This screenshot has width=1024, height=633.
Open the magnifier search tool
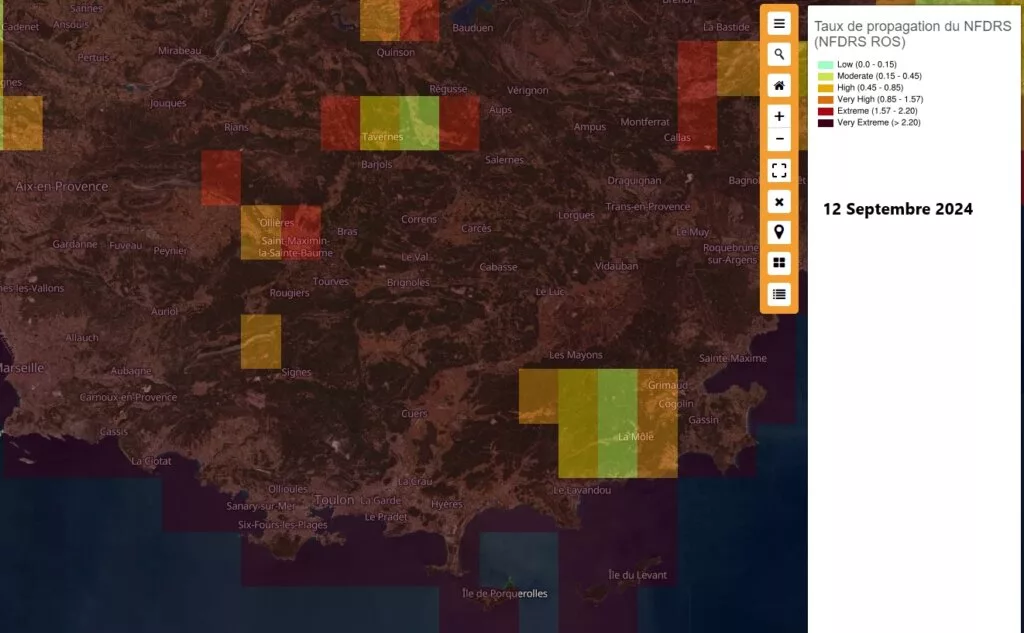779,55
